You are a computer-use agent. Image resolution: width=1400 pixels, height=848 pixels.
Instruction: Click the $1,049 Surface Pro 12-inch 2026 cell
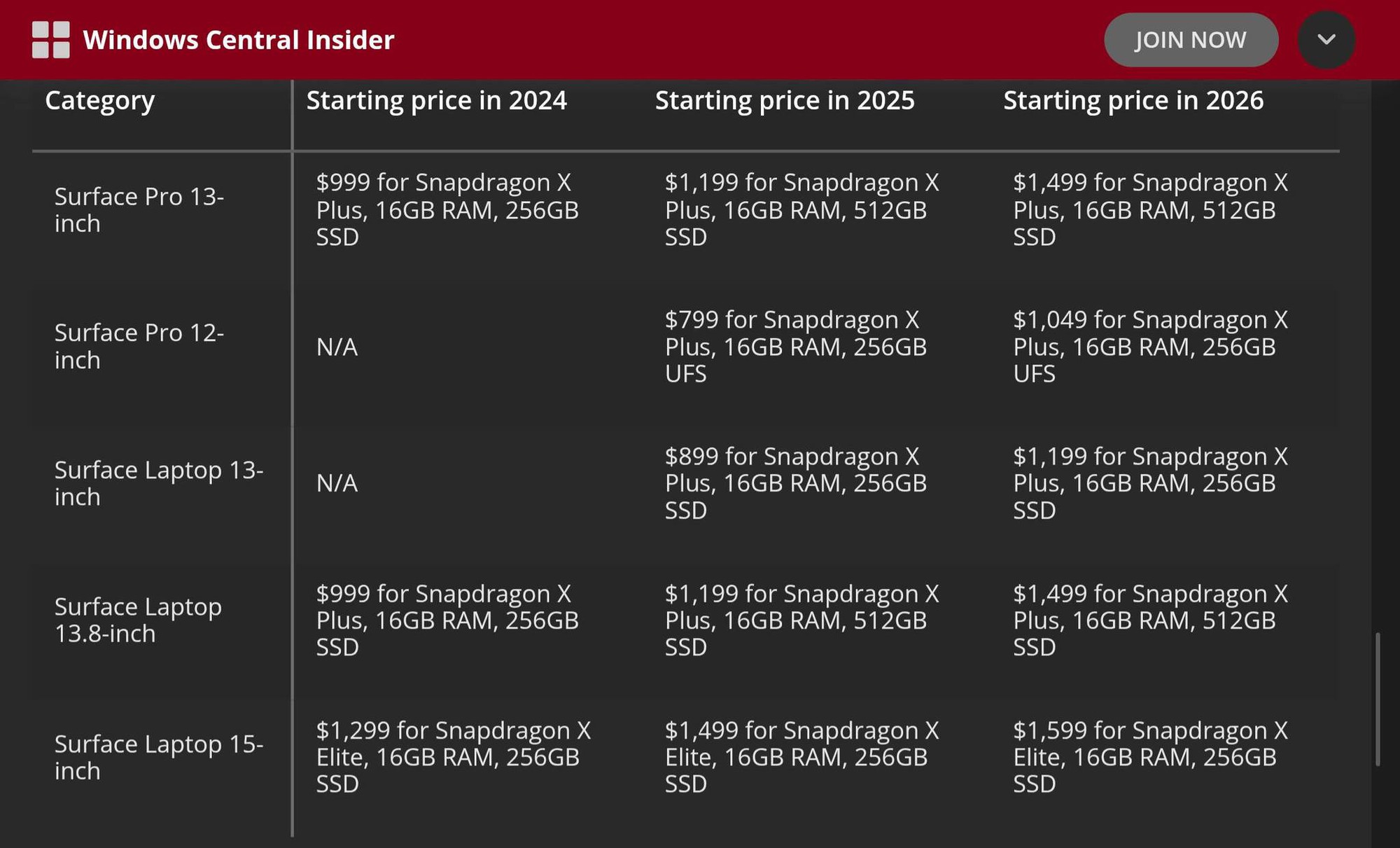(x=1148, y=347)
